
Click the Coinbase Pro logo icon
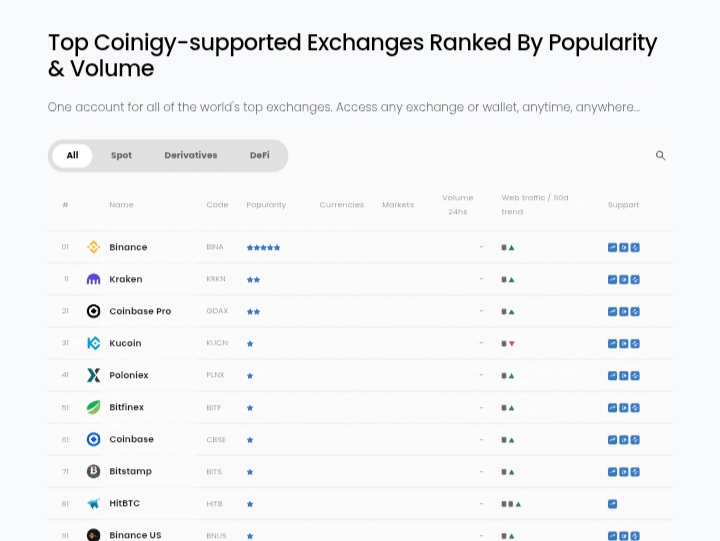pos(93,311)
